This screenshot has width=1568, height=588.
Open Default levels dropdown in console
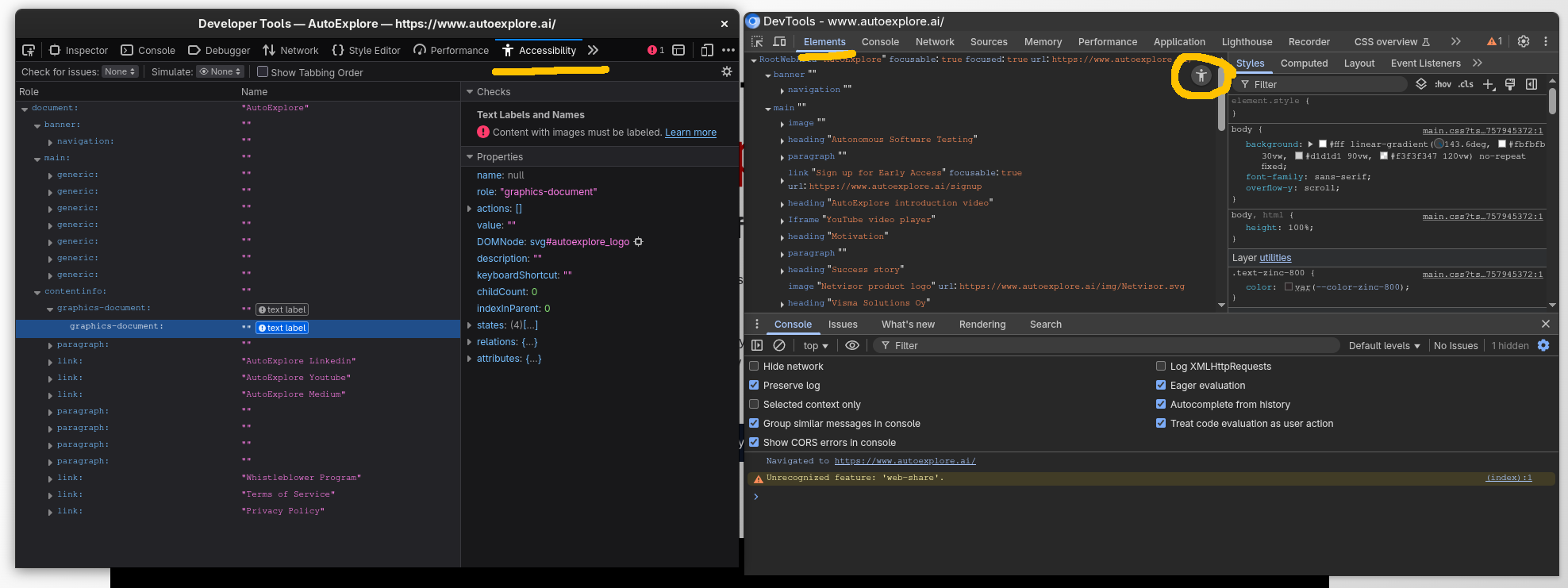click(1384, 346)
